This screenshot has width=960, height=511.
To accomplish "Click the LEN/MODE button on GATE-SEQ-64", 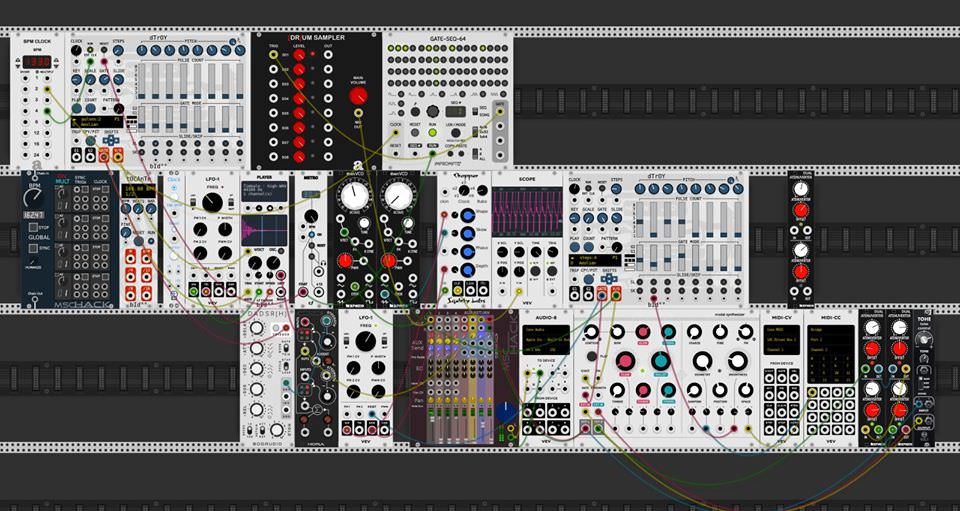I will coord(456,133).
